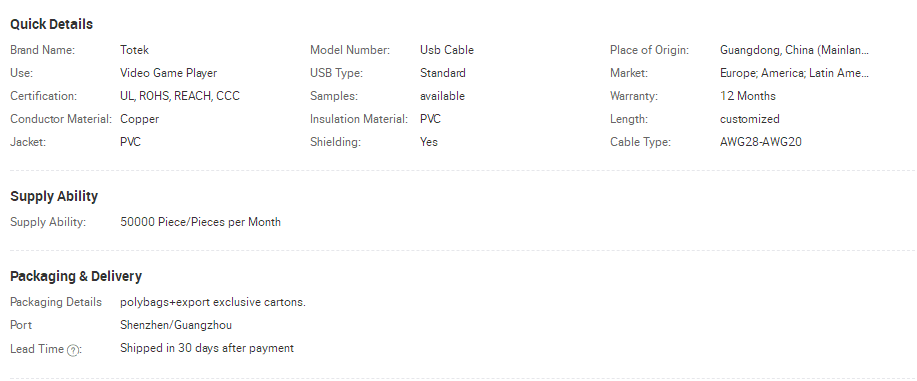Click the Shenzhen/Guangzhou port value
917x381 pixels.
176,325
